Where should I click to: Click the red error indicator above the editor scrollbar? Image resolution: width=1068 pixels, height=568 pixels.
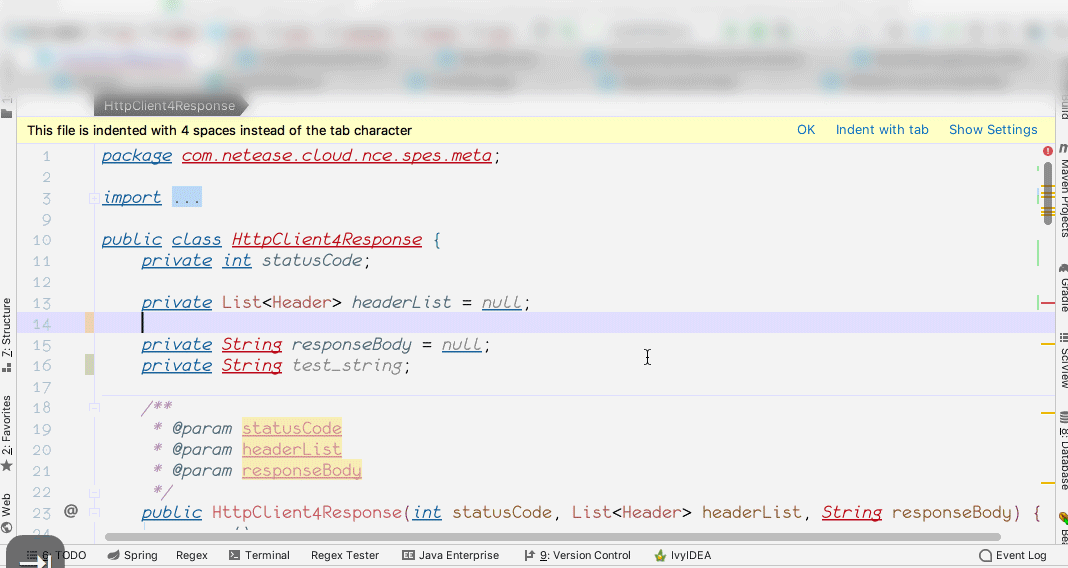point(1048,151)
